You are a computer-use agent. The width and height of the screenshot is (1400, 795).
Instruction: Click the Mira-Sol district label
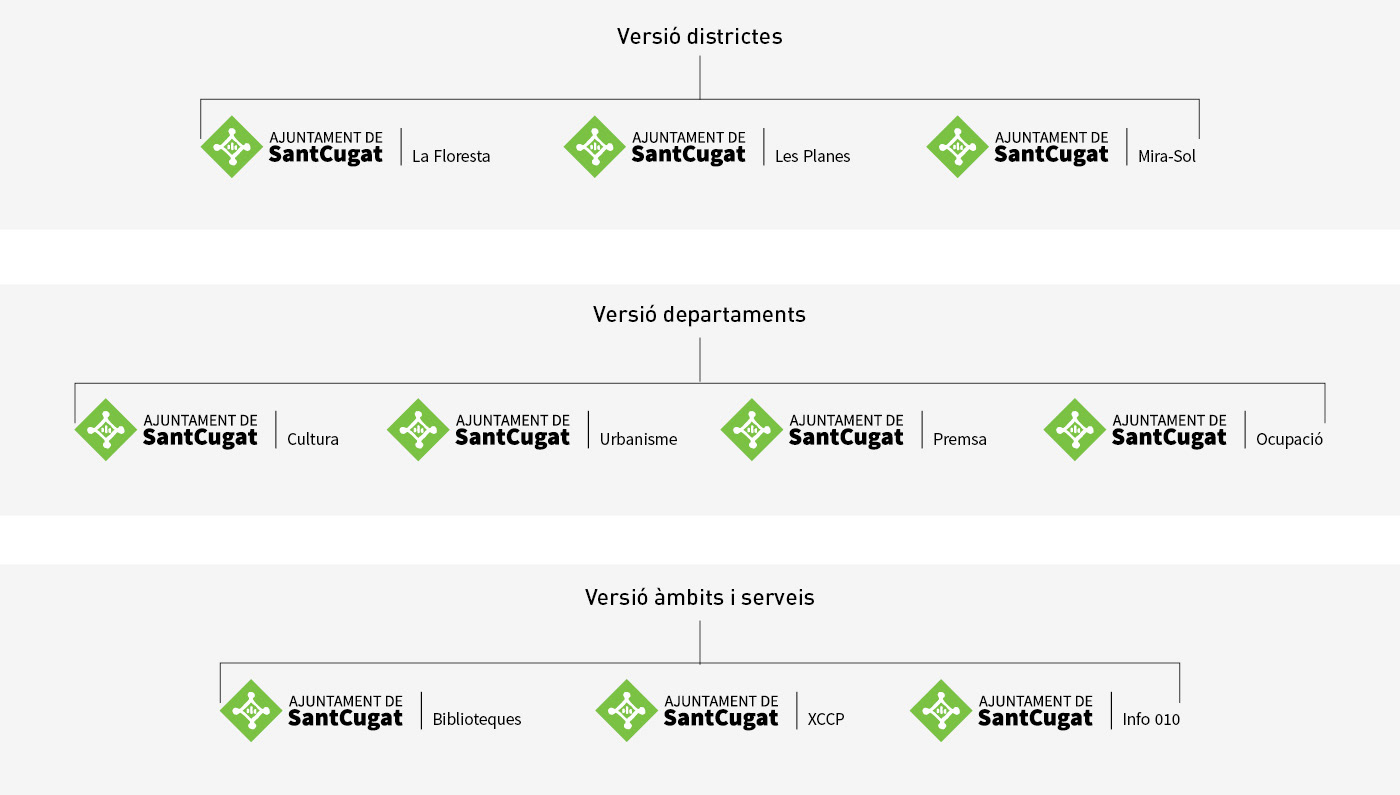[x=1166, y=157]
